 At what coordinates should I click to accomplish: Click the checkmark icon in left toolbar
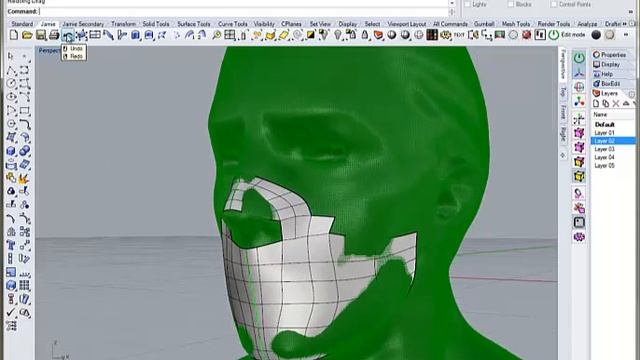coord(11,312)
